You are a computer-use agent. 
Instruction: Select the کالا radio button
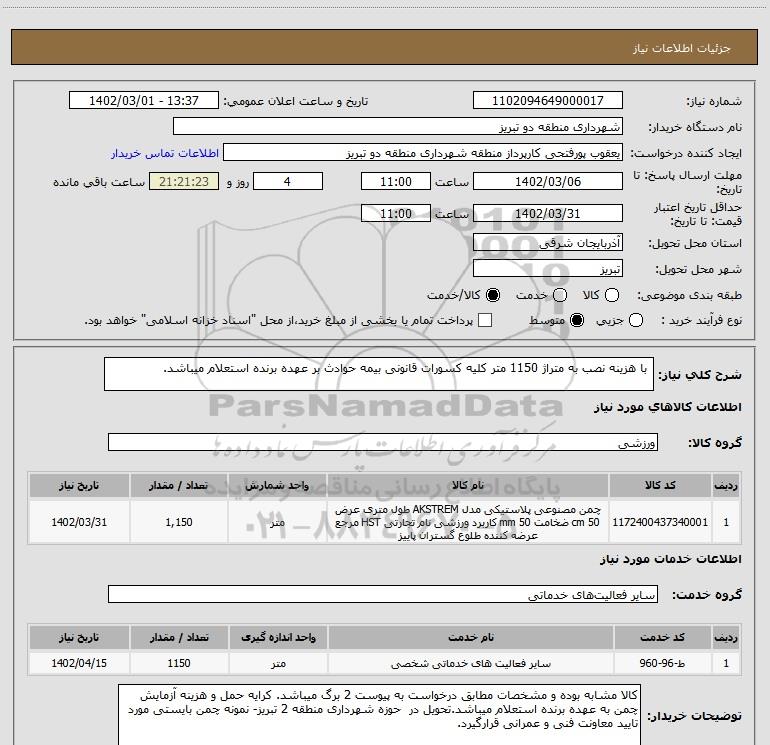click(x=612, y=295)
